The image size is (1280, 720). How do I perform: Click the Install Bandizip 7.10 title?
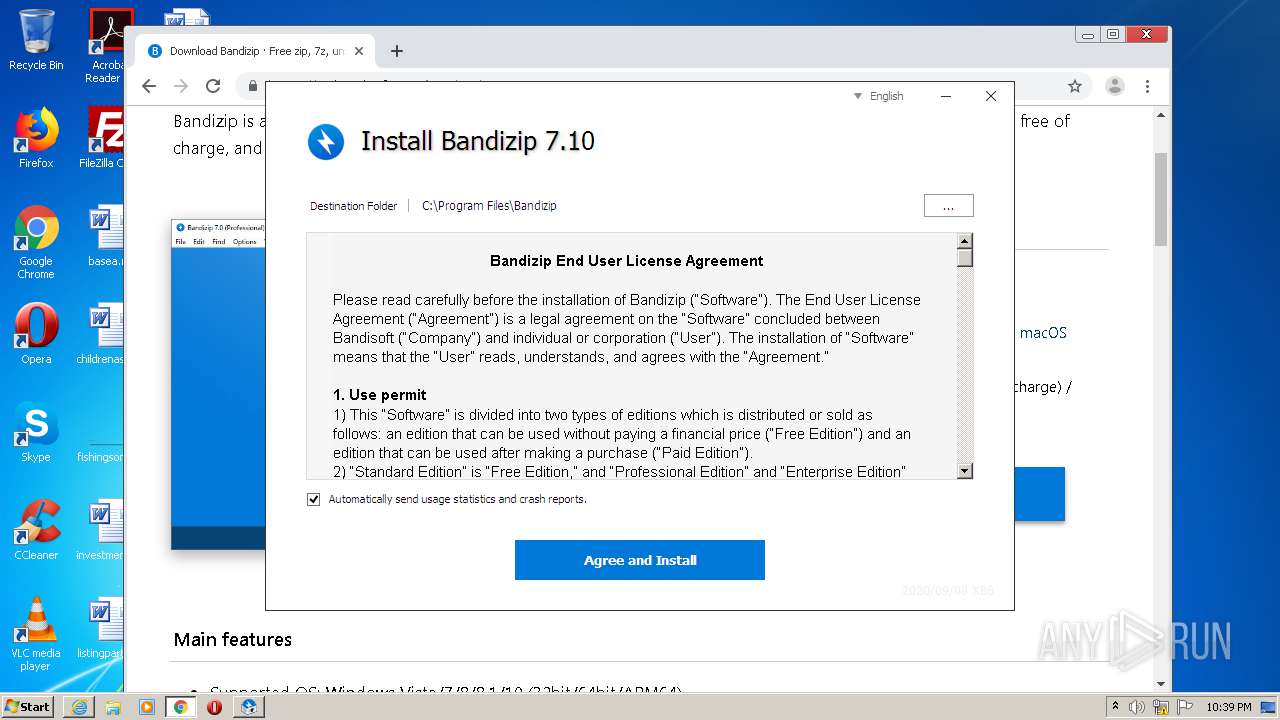coord(478,141)
